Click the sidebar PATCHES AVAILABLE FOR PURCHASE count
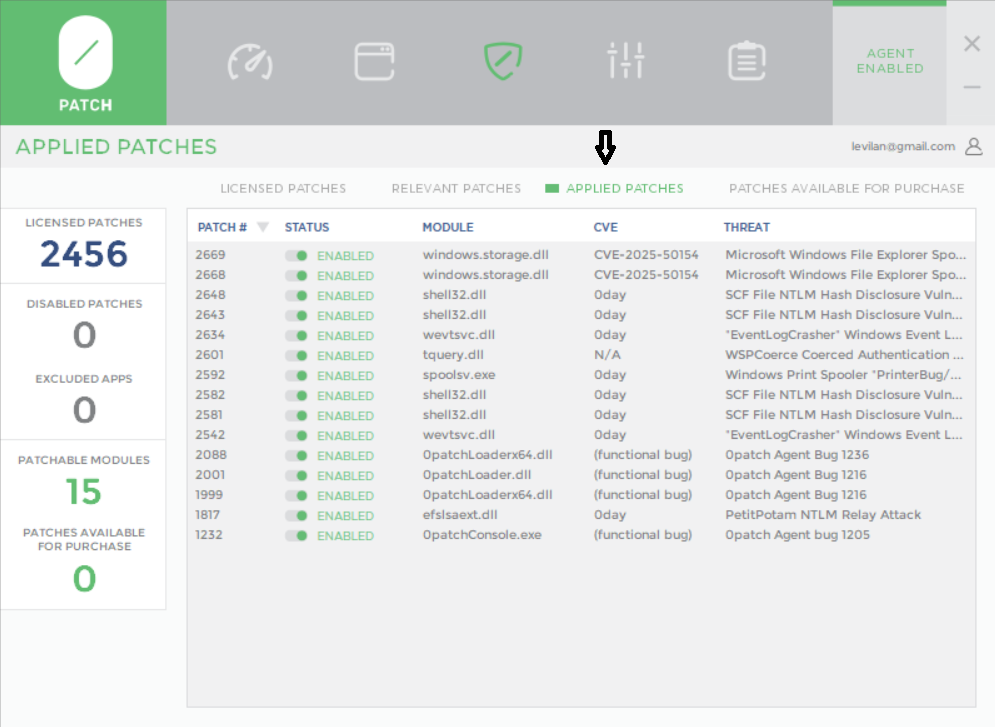The width and height of the screenshot is (995, 727). 84,579
